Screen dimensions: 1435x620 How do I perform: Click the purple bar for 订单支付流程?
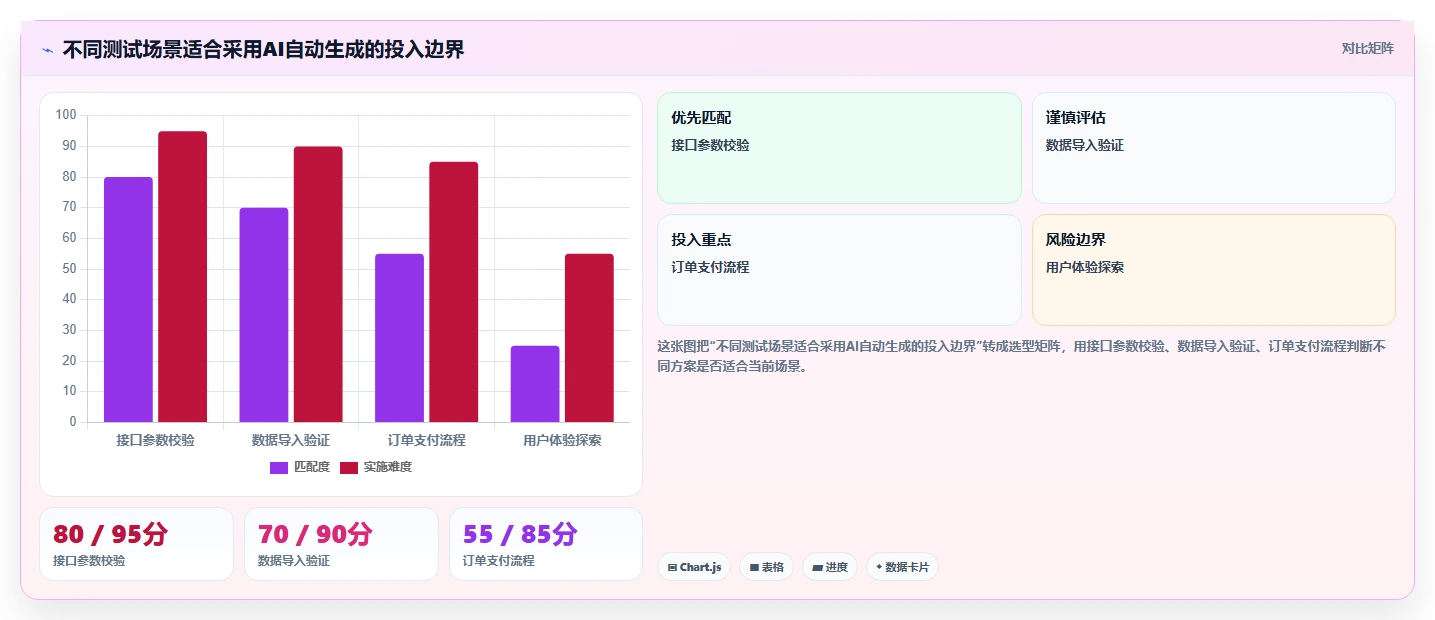[400, 338]
